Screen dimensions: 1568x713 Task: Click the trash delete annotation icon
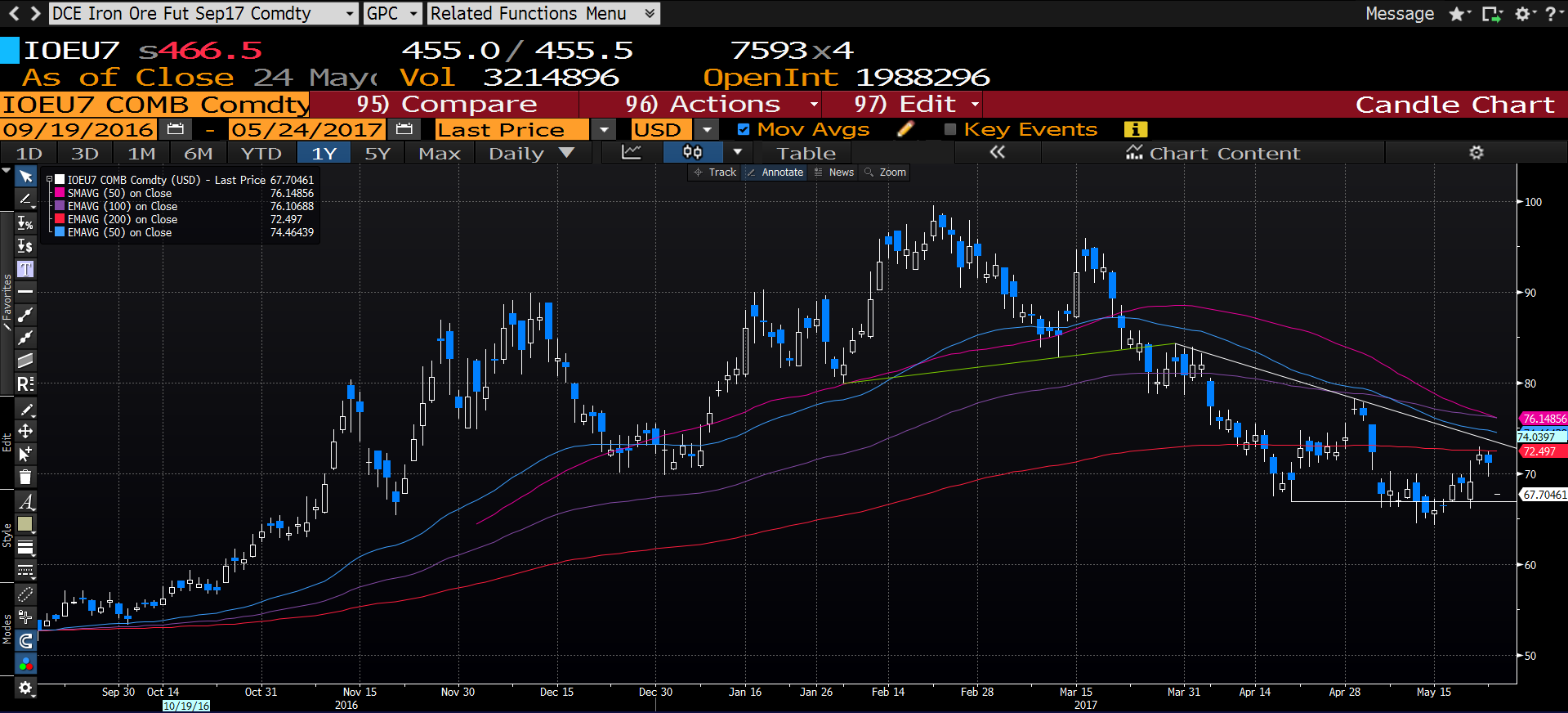[26, 477]
